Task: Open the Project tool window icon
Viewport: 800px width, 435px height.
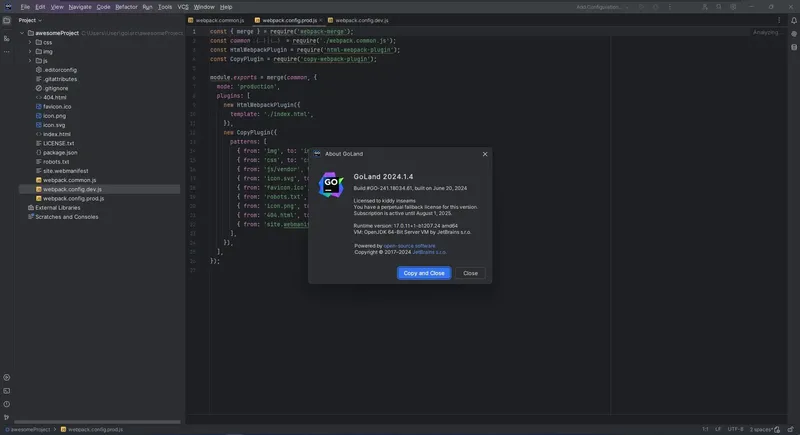Action: pos(7,20)
